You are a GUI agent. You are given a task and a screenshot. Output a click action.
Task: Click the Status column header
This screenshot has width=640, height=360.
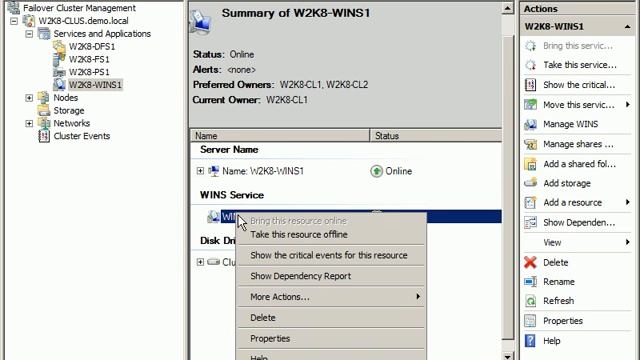coord(436,136)
